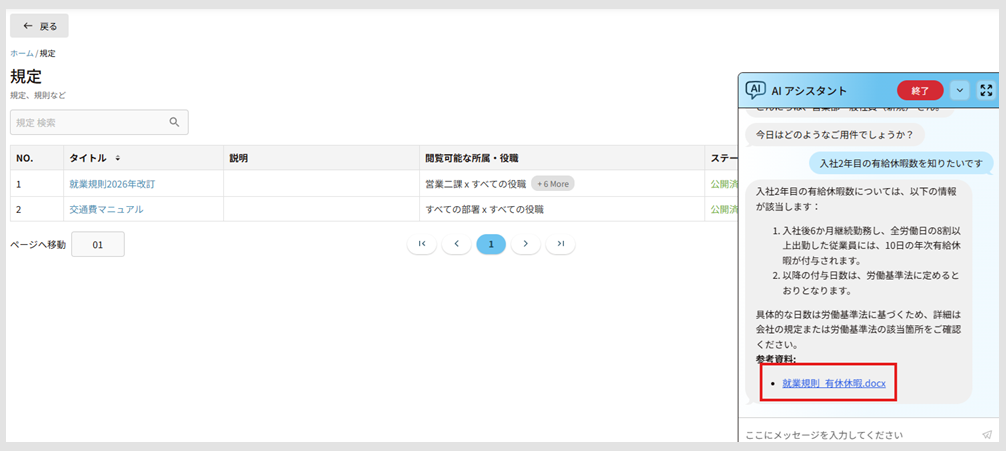Open 交通費マニュアル link
The image size is (1006, 451).
pos(106,209)
